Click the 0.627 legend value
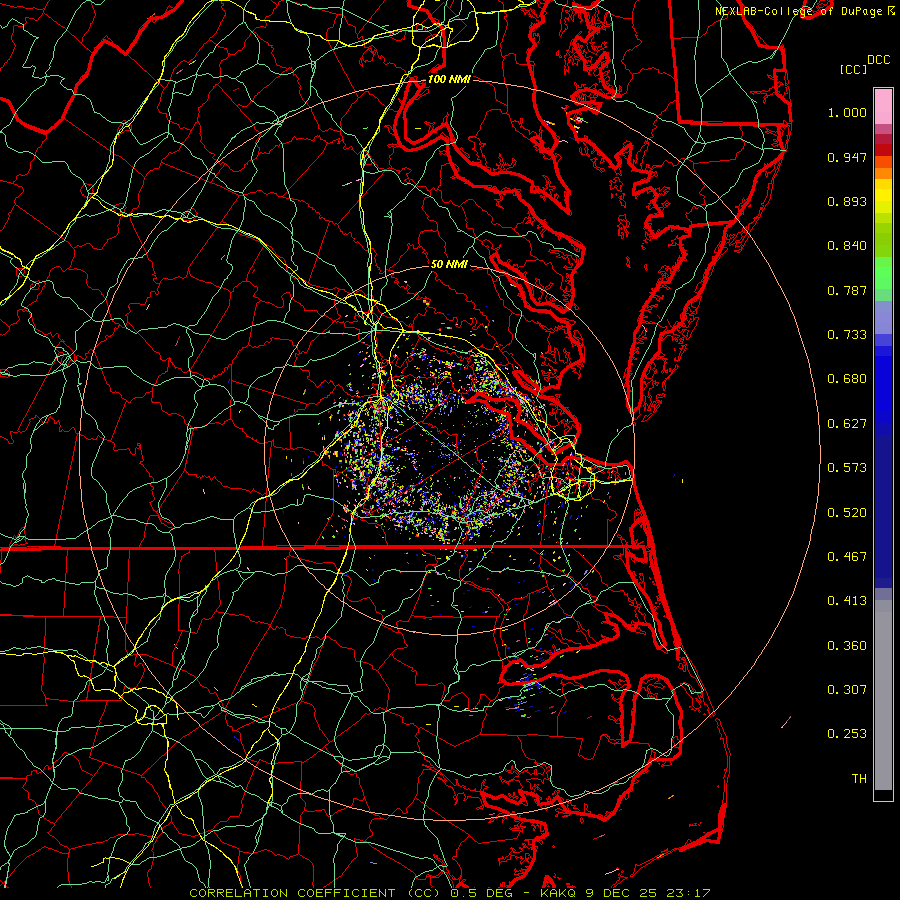Viewport: 900px width, 900px height. (x=847, y=424)
